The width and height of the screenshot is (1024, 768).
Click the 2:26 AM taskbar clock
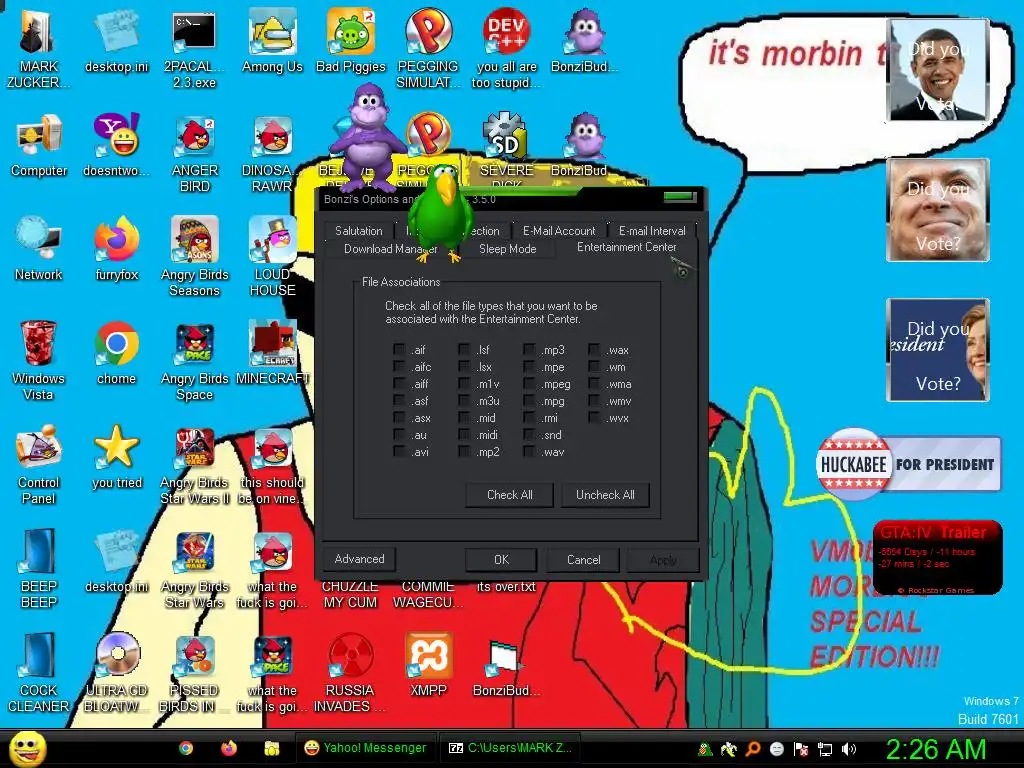pos(935,749)
